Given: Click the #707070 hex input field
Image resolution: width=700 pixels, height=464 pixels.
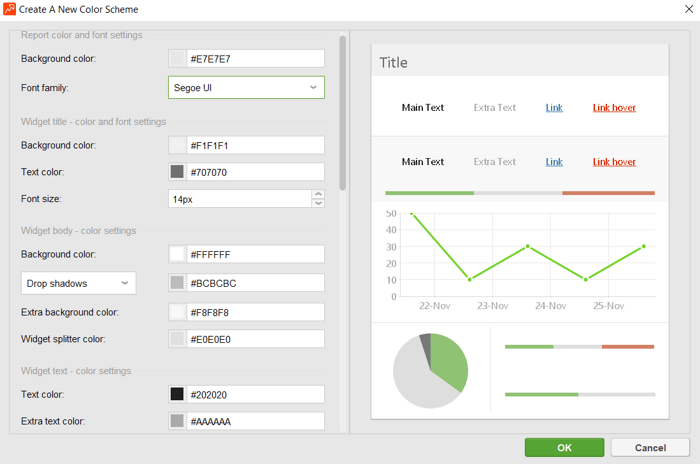Looking at the screenshot, I should pyautogui.click(x=255, y=172).
